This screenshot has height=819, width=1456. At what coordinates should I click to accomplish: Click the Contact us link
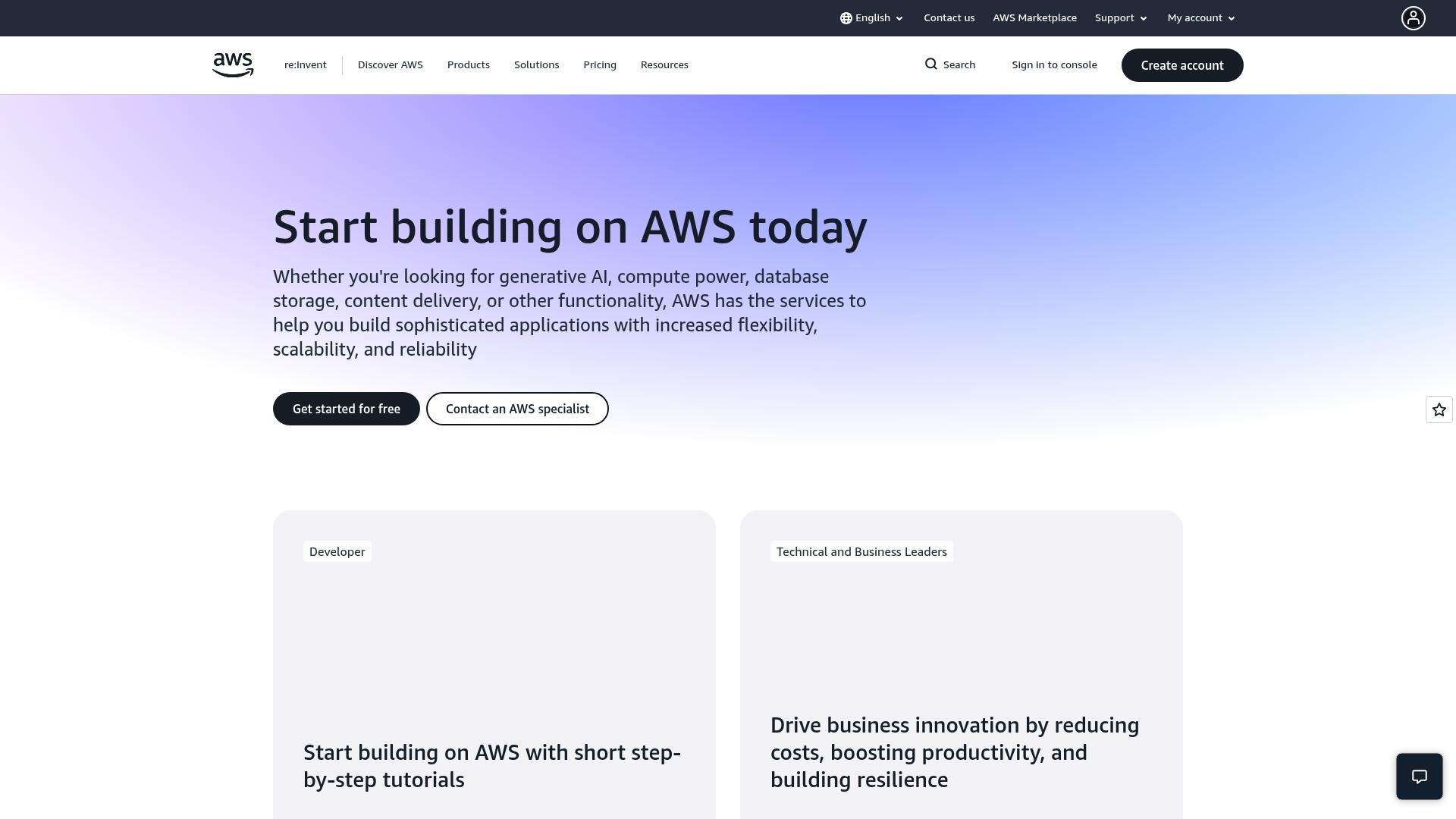tap(949, 18)
